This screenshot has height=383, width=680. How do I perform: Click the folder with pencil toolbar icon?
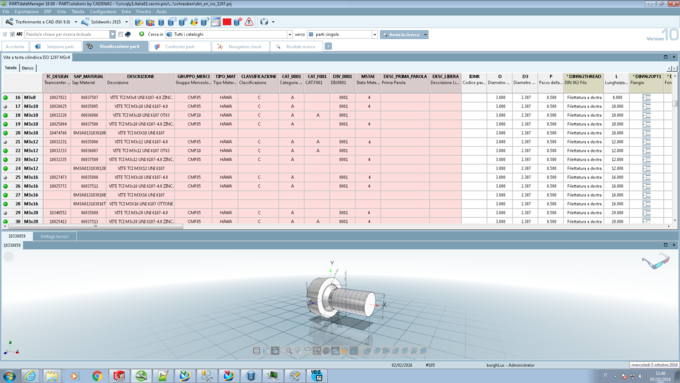[139, 22]
